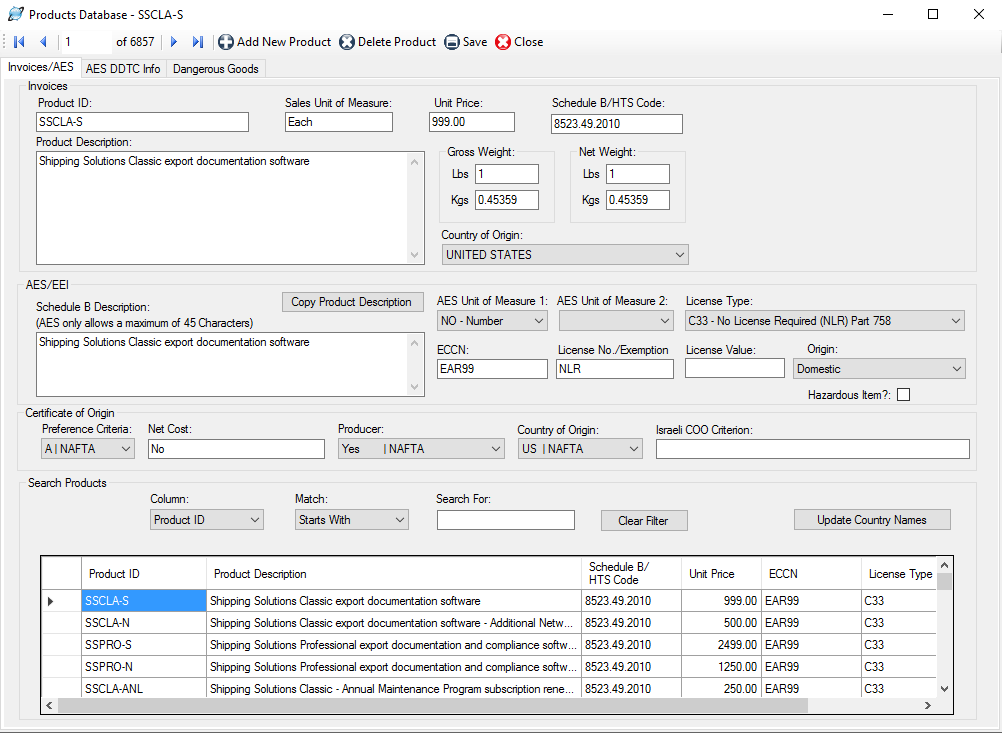Click the Update Country Names button
1002x733 pixels.
[871, 520]
